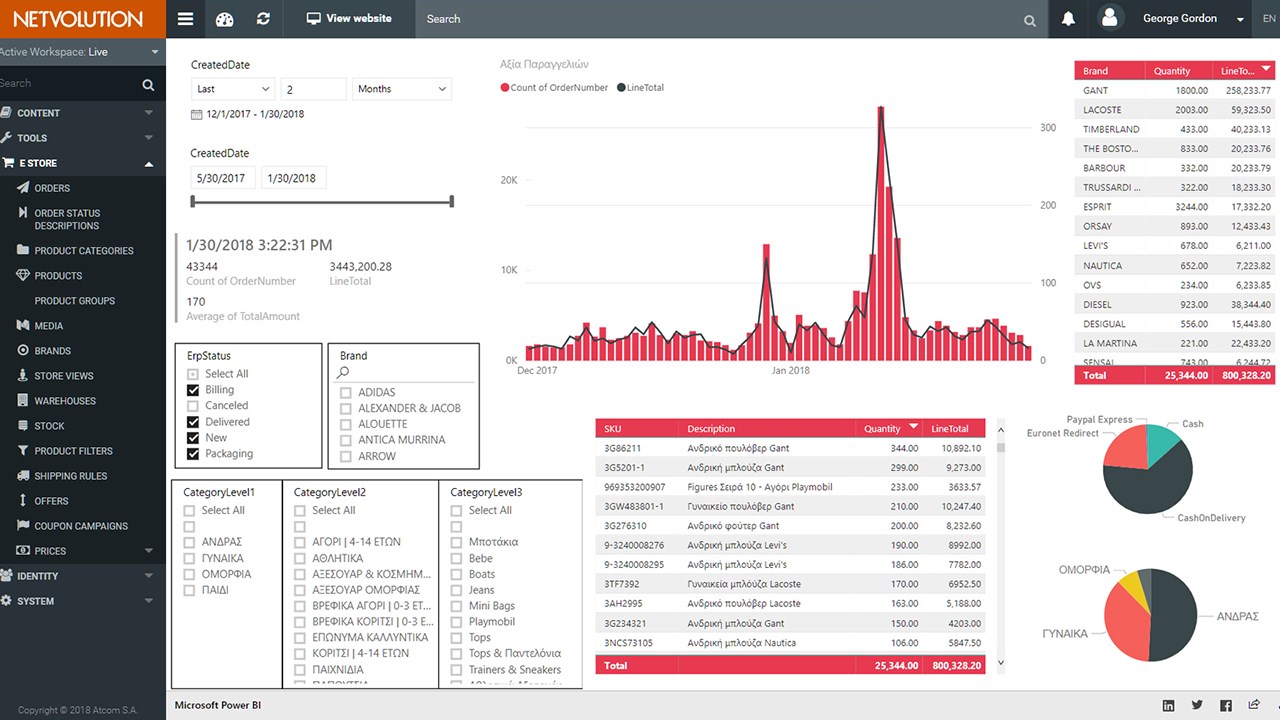Image resolution: width=1280 pixels, height=720 pixels.
Task: Open the Media menu item
Action: point(49,326)
